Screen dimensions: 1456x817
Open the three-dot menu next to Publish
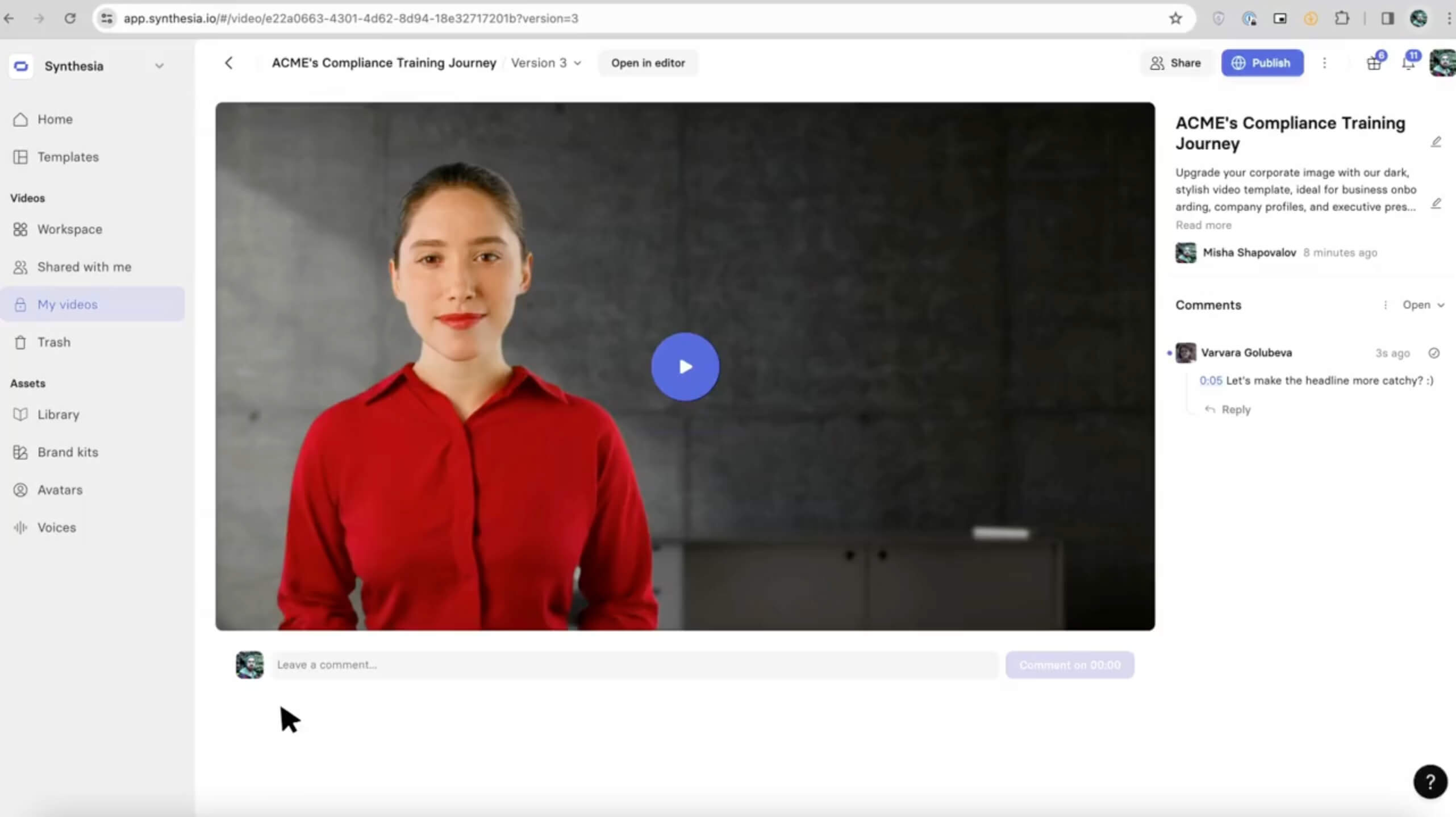point(1324,63)
